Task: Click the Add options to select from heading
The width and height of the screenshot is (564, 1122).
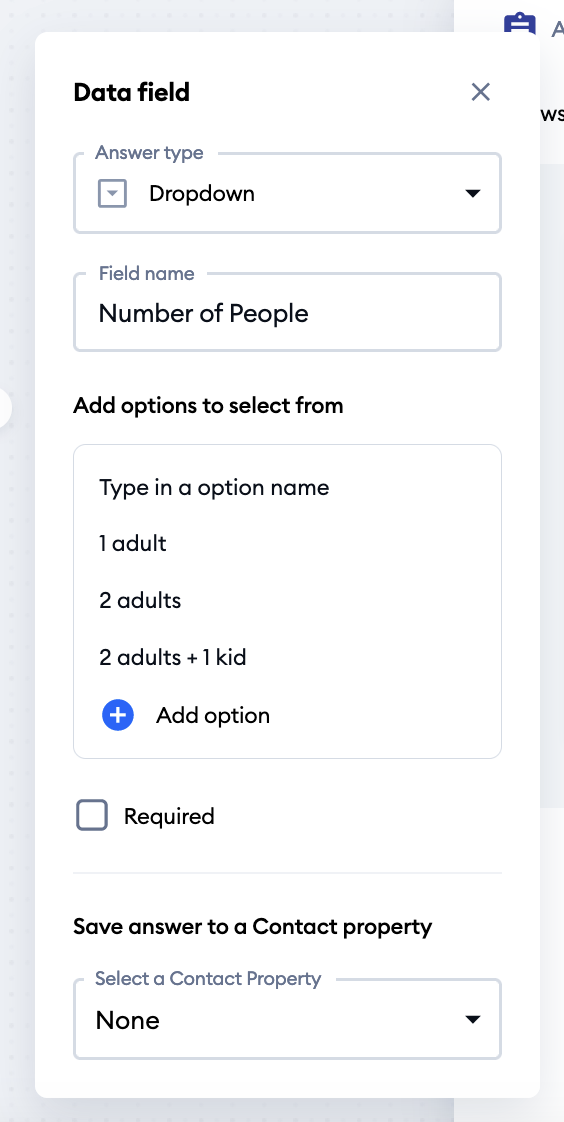Action: tap(208, 406)
